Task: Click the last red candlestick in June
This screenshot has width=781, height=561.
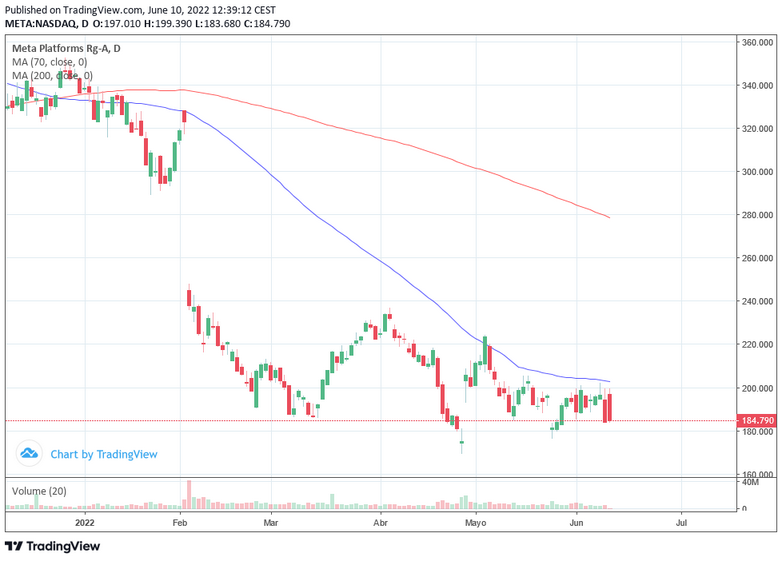Action: 609,407
